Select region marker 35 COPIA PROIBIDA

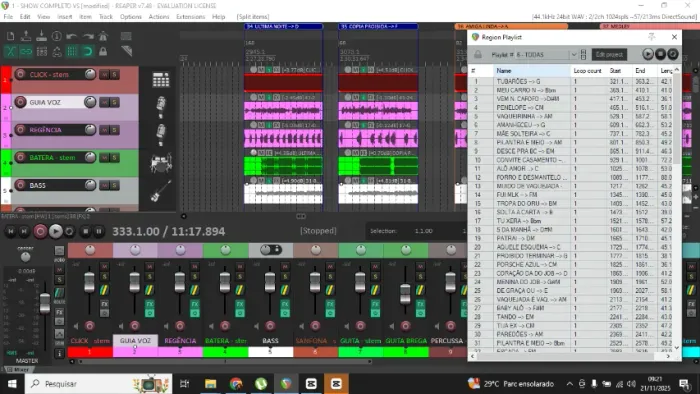click(x=378, y=26)
